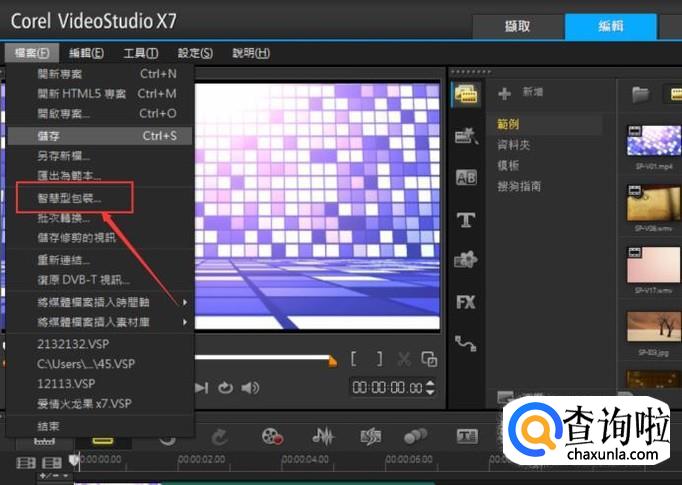The height and width of the screenshot is (485, 682).
Task: Open the Sound Mixer waveform icon
Action: 323,436
